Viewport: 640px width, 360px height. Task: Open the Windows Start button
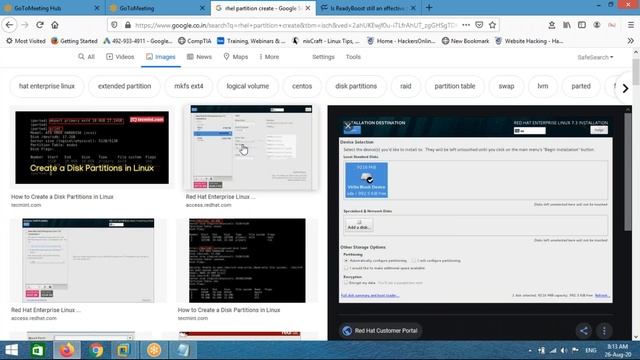[x=11, y=350]
